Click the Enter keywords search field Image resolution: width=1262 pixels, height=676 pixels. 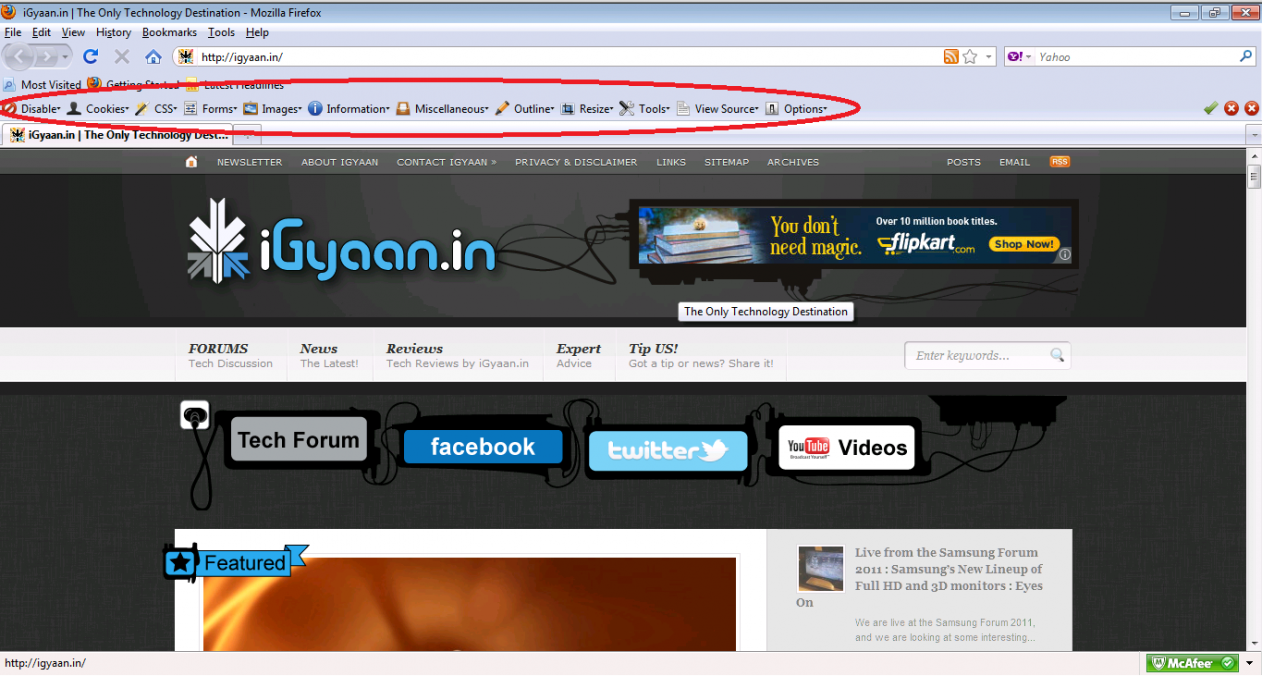(x=978, y=355)
